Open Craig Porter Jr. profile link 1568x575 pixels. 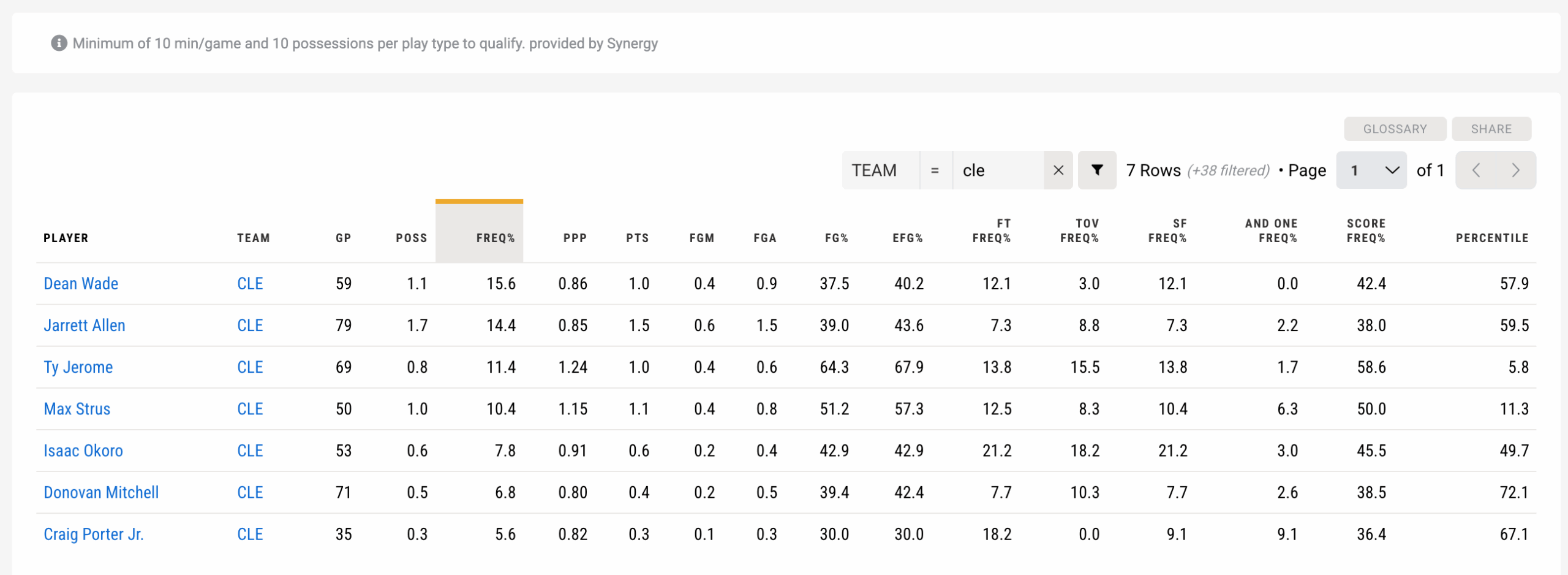coord(93,534)
